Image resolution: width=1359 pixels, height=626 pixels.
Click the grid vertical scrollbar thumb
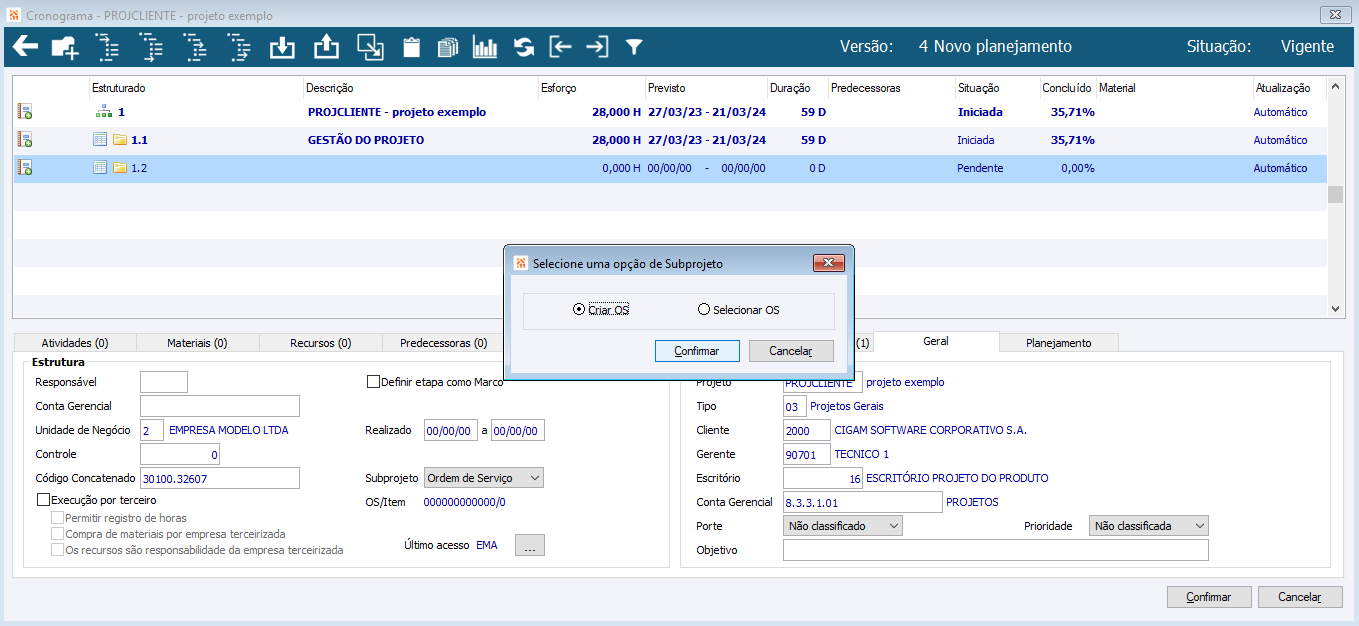(1336, 194)
